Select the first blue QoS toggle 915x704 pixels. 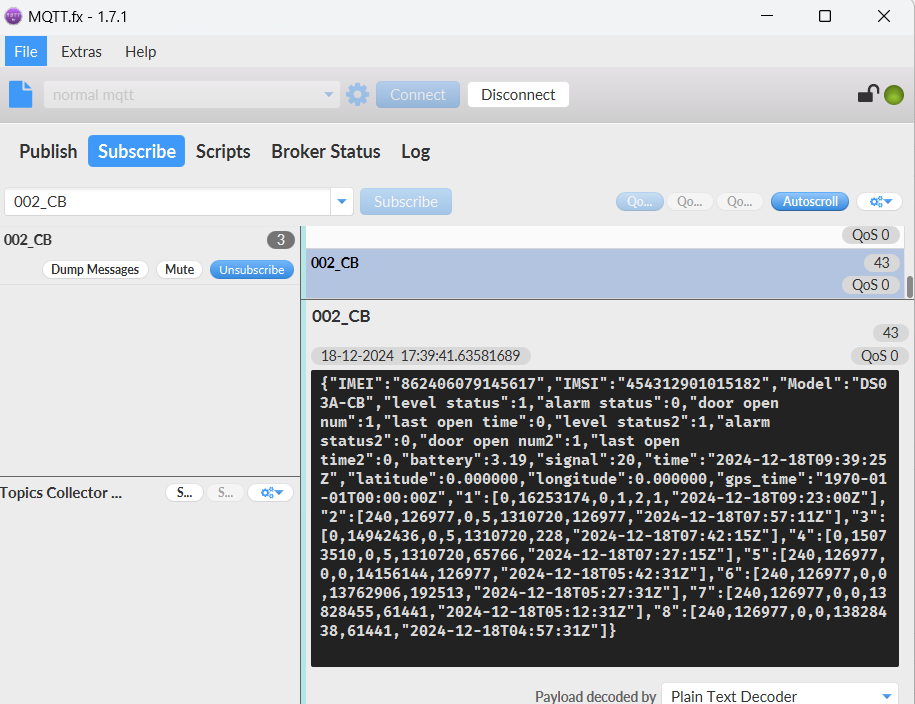tap(640, 201)
